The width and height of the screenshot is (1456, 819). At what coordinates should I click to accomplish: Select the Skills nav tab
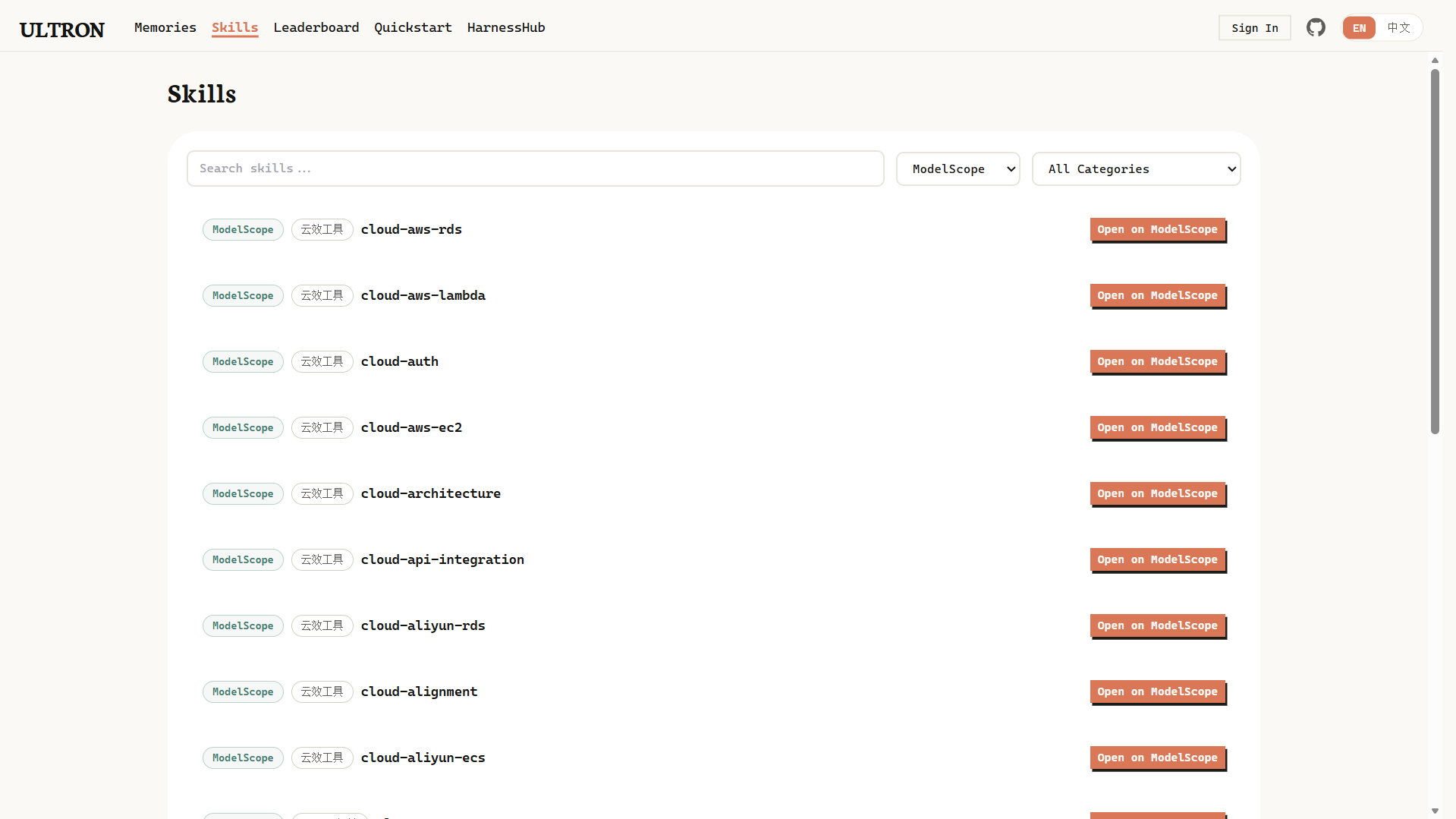[x=235, y=27]
